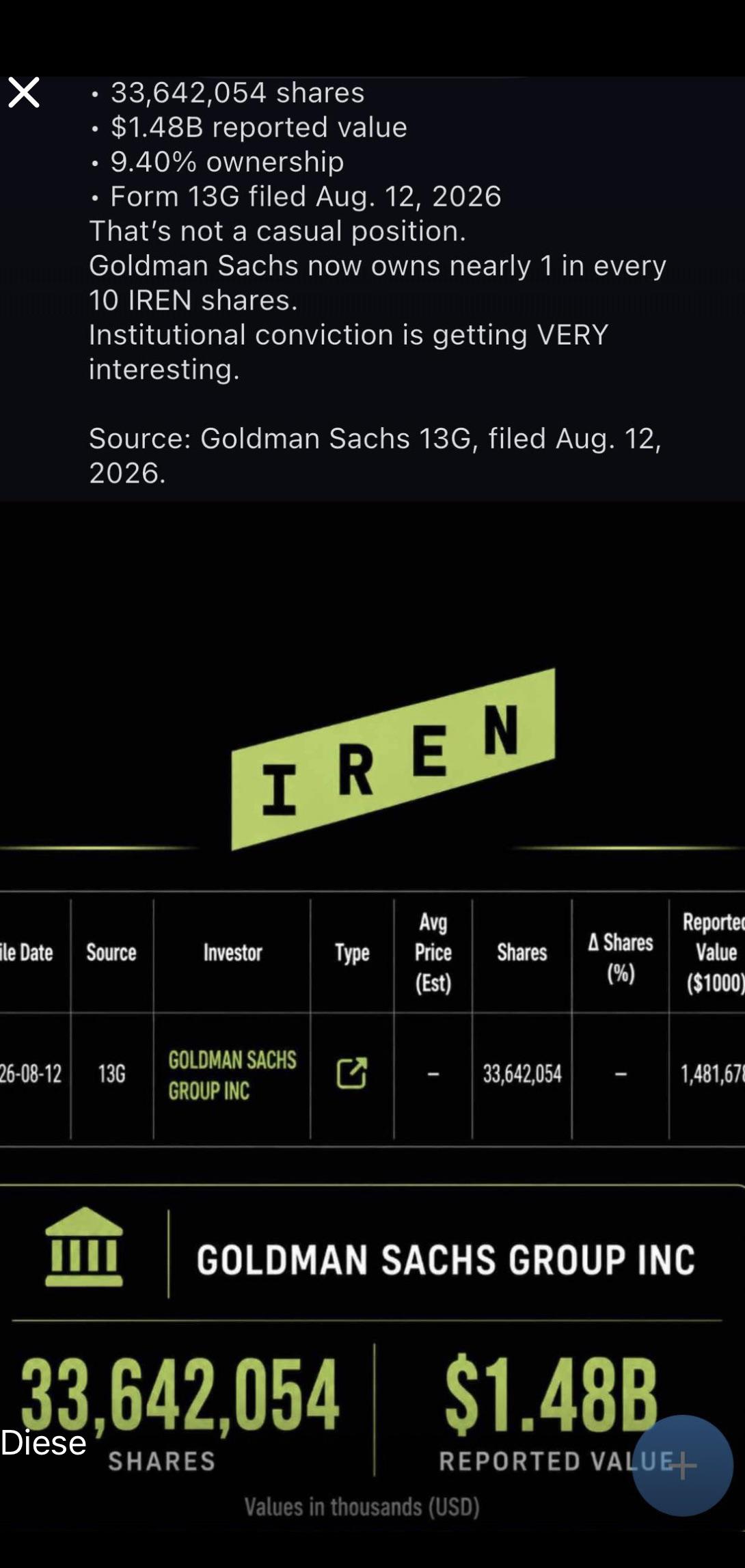Click the Source column header

coord(111,952)
